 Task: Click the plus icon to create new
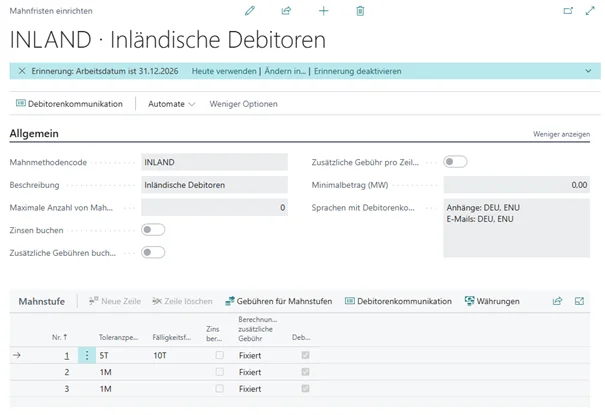click(323, 10)
